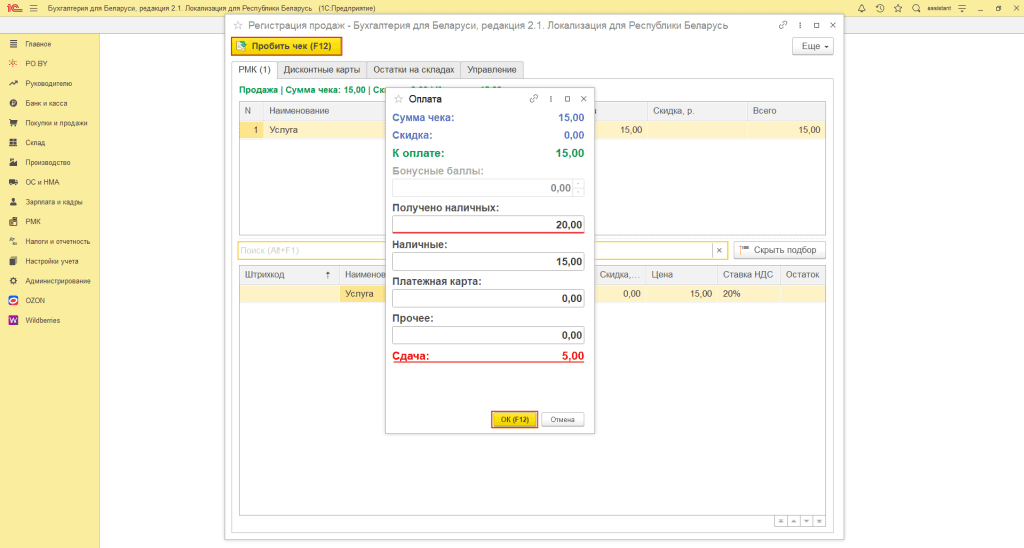1024x548 pixels.
Task: Click the Наличные amount field
Action: pyautogui.click(x=488, y=261)
